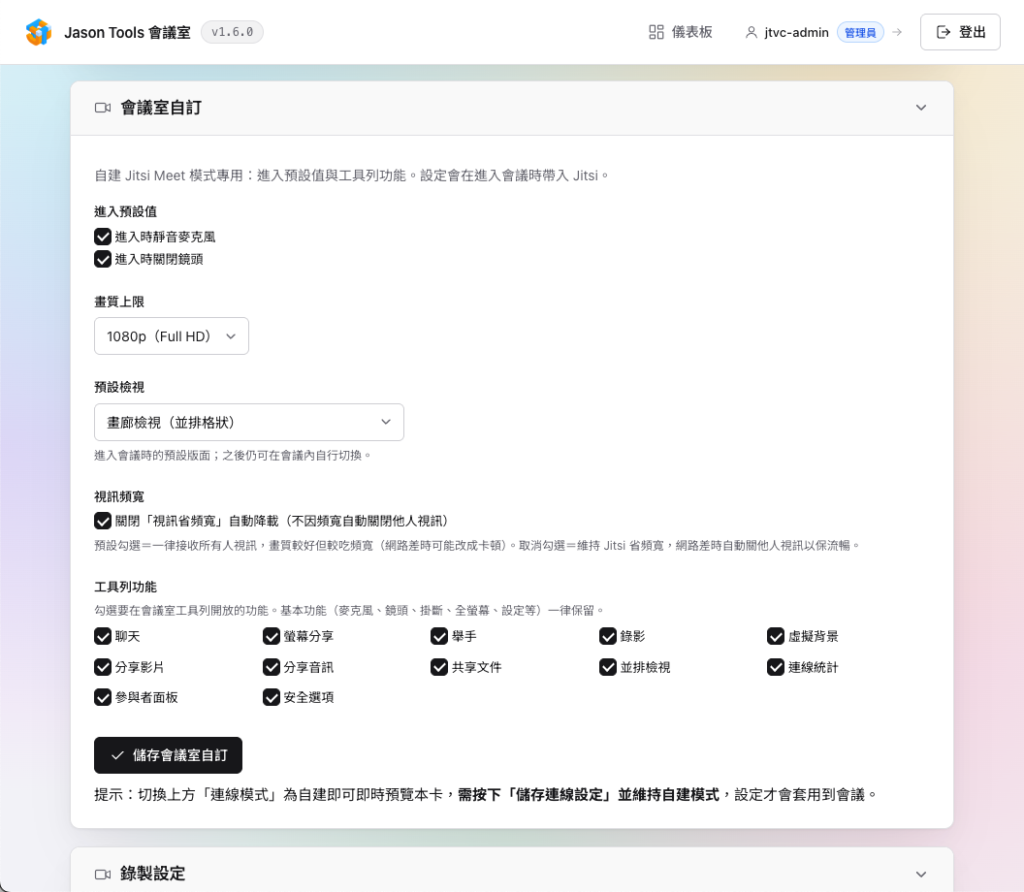Image resolution: width=1024 pixels, height=892 pixels.
Task: Uncheck 進入時靜音麥克風 checkbox
Action: click(x=103, y=236)
